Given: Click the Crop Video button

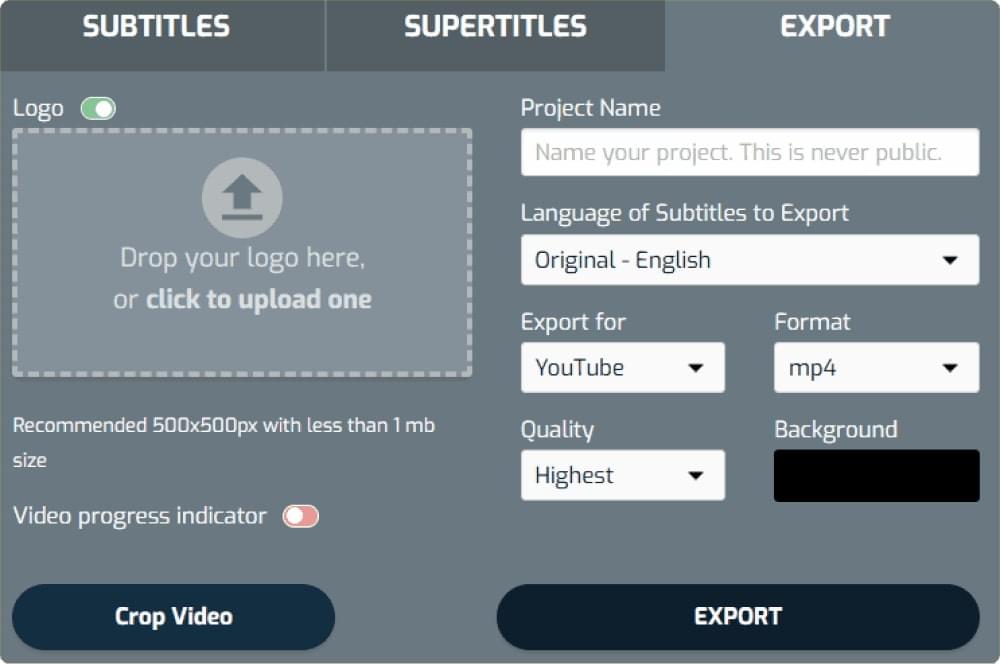Looking at the screenshot, I should click(x=172, y=616).
